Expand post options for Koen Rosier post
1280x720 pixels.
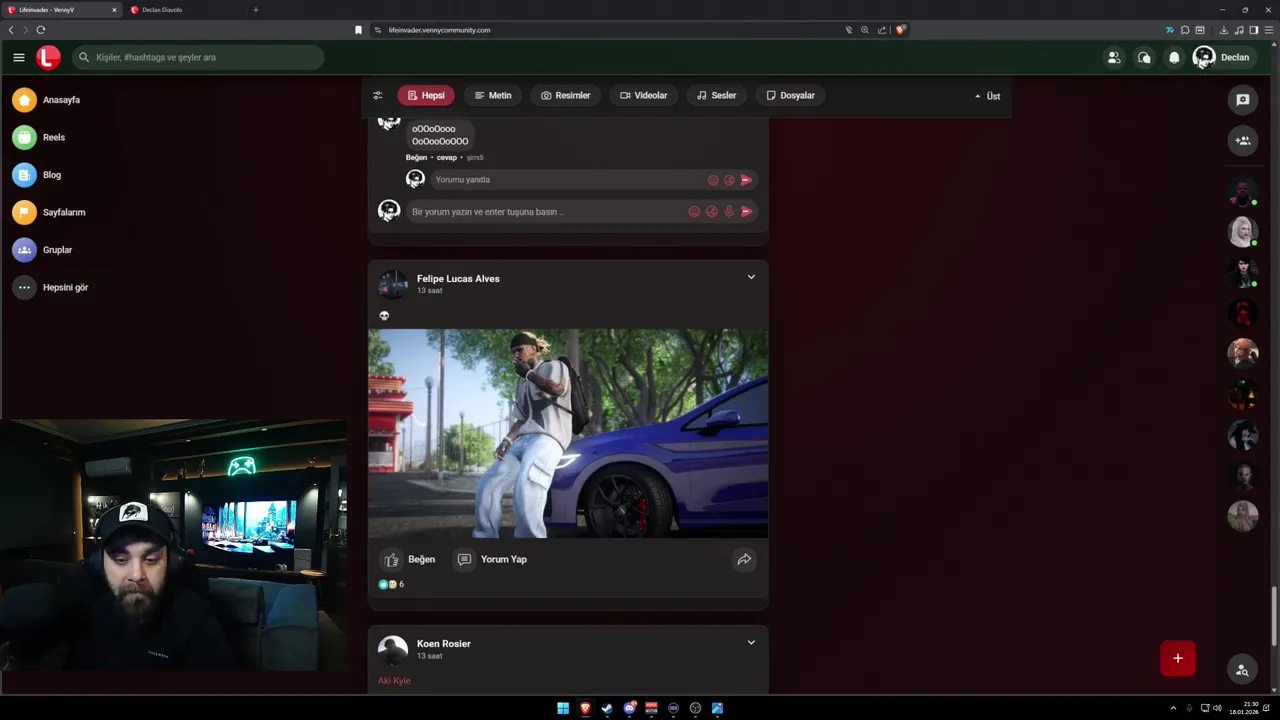click(x=751, y=642)
